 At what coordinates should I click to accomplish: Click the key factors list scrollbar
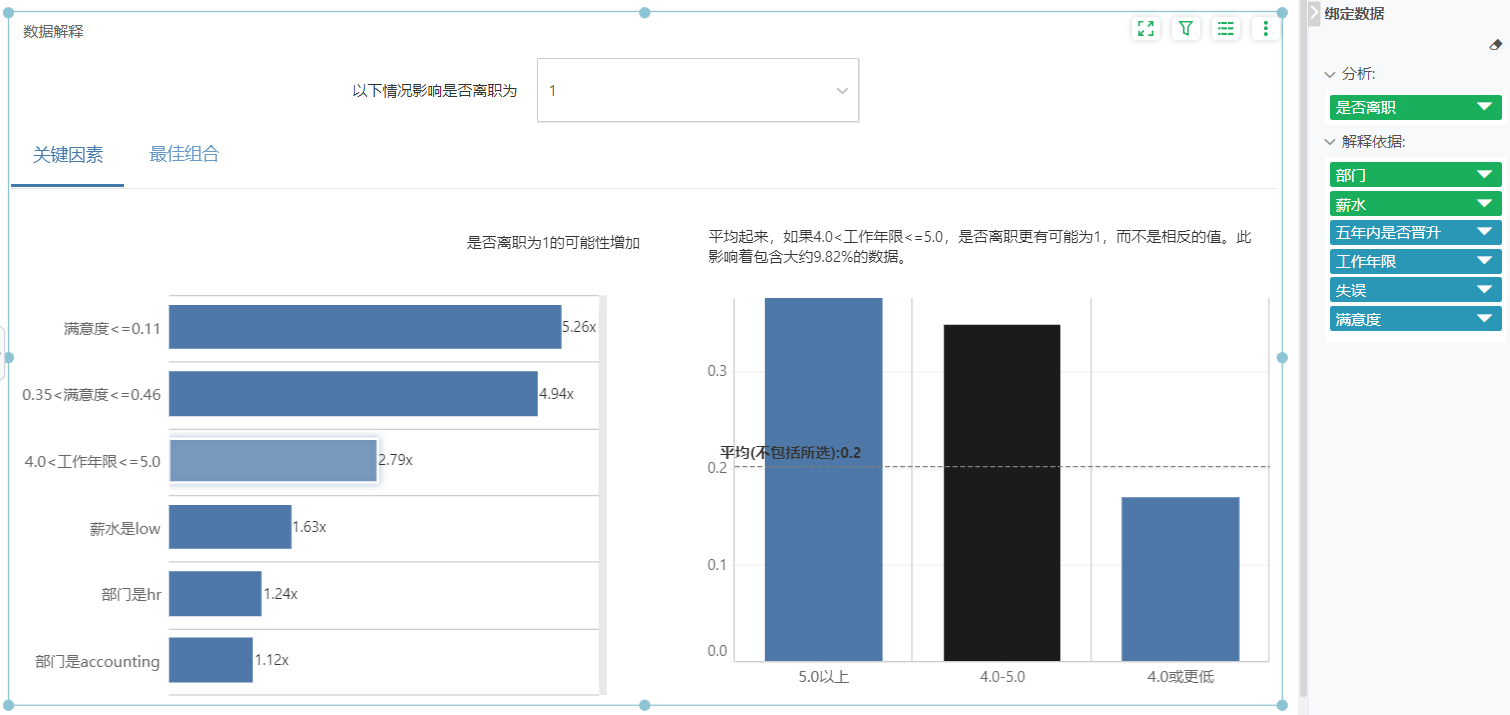pos(603,494)
